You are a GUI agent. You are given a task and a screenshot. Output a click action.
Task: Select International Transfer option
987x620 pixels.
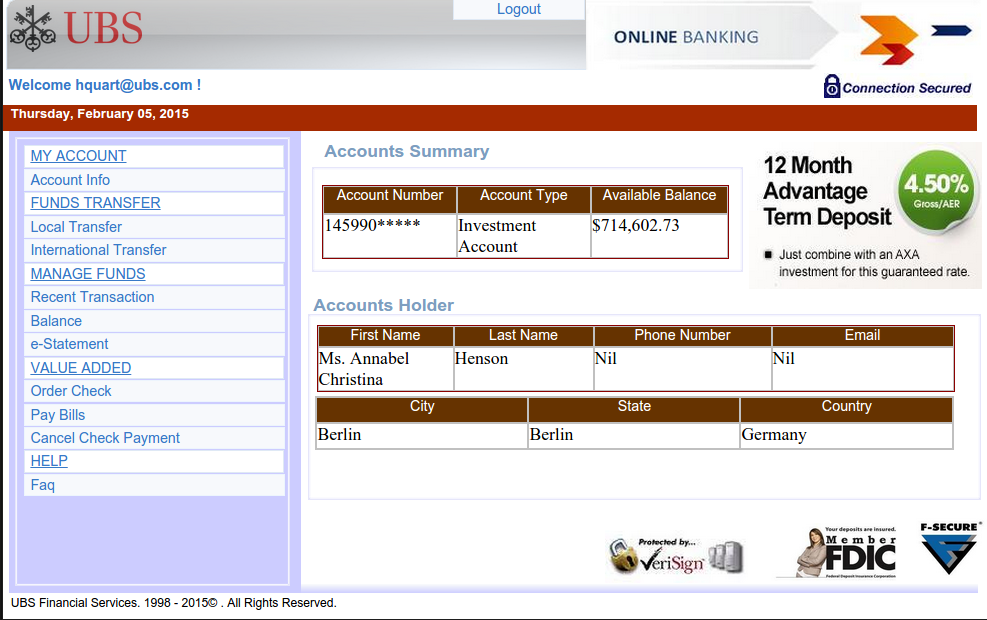tap(98, 251)
